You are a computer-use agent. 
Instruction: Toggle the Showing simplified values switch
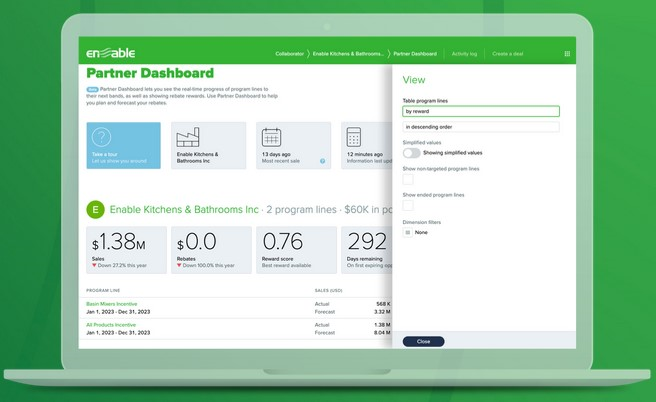[412, 153]
